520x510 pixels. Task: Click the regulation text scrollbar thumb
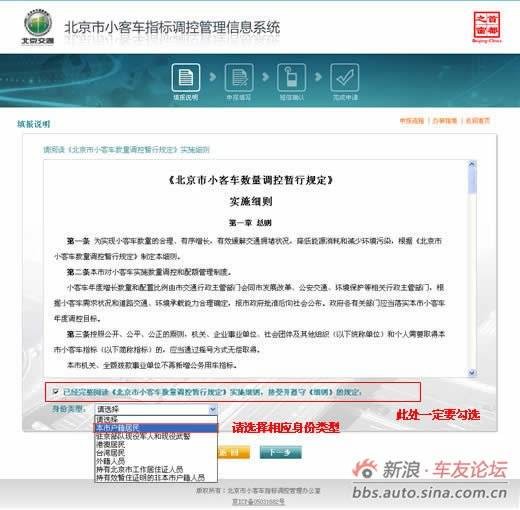[x=472, y=180]
